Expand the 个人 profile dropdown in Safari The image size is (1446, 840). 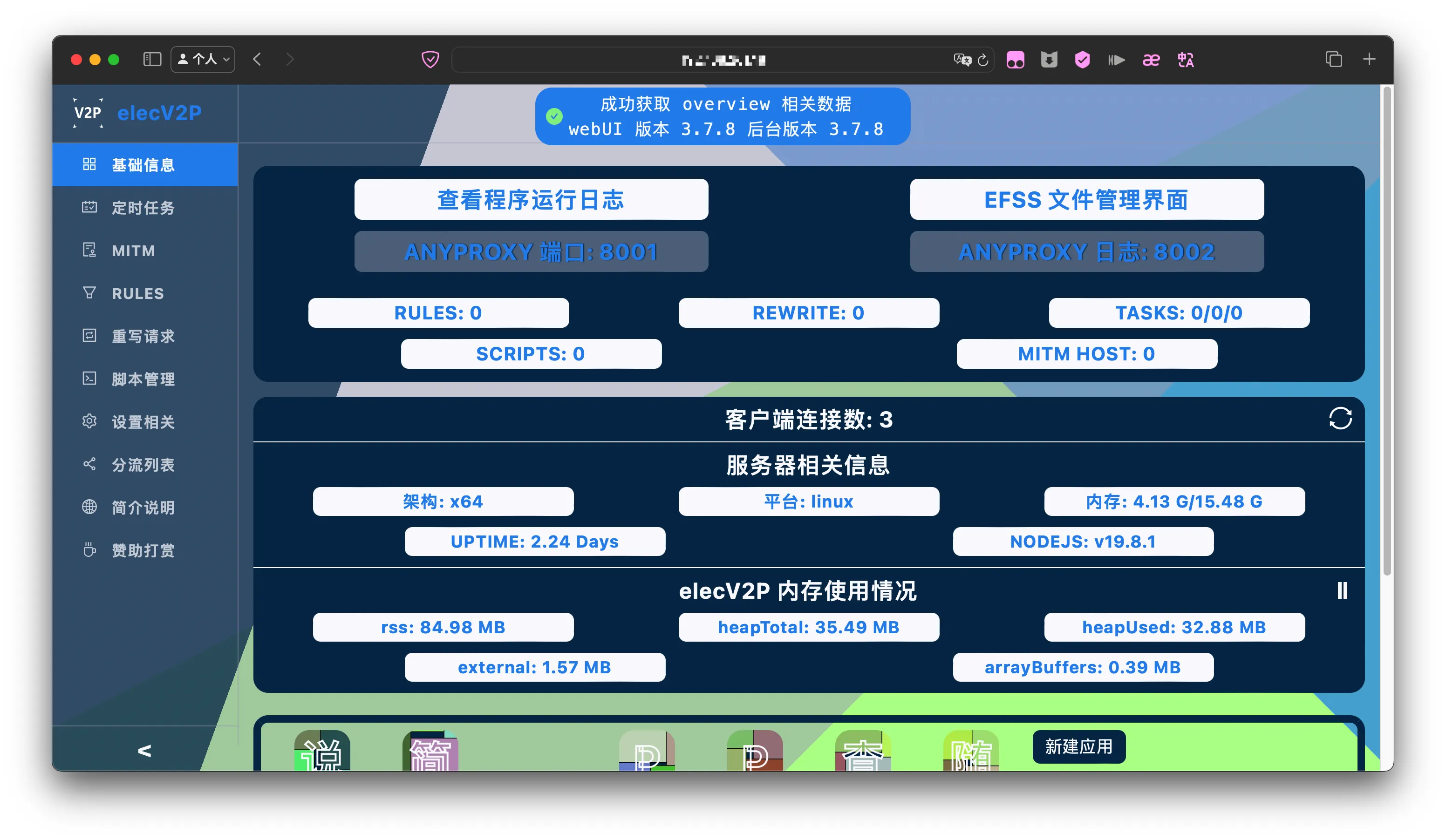coord(203,60)
